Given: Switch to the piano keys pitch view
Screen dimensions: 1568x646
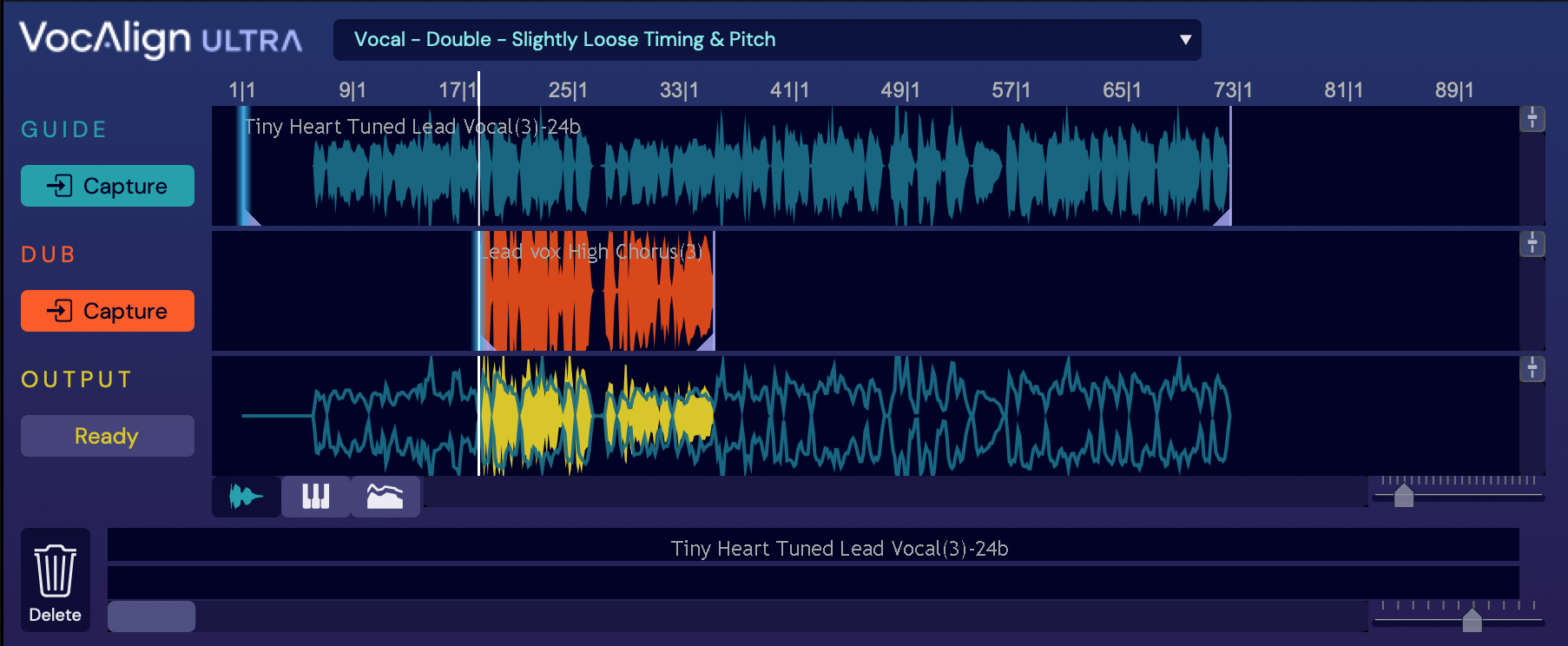Looking at the screenshot, I should [x=315, y=497].
